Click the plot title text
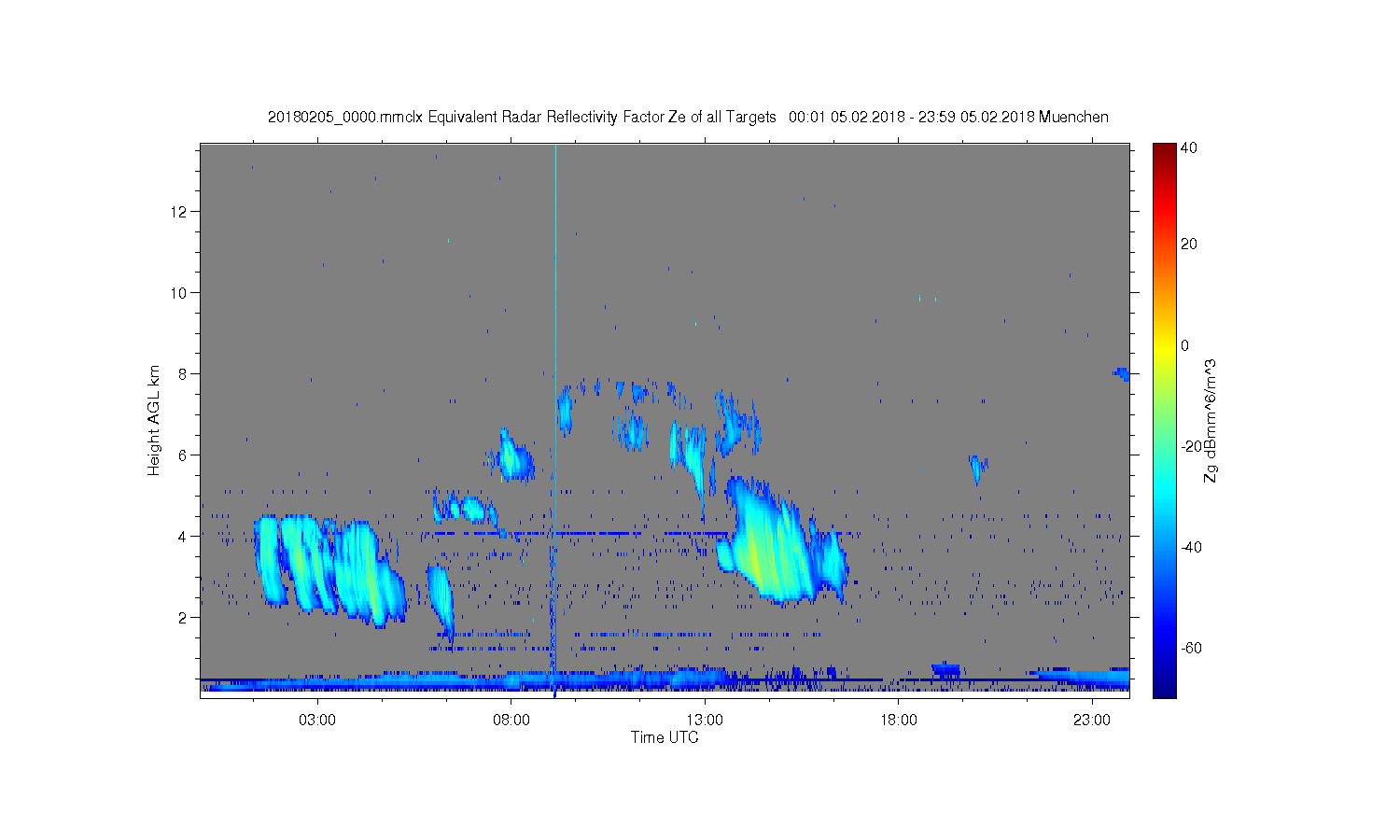The width and height of the screenshot is (1400, 840). (688, 117)
